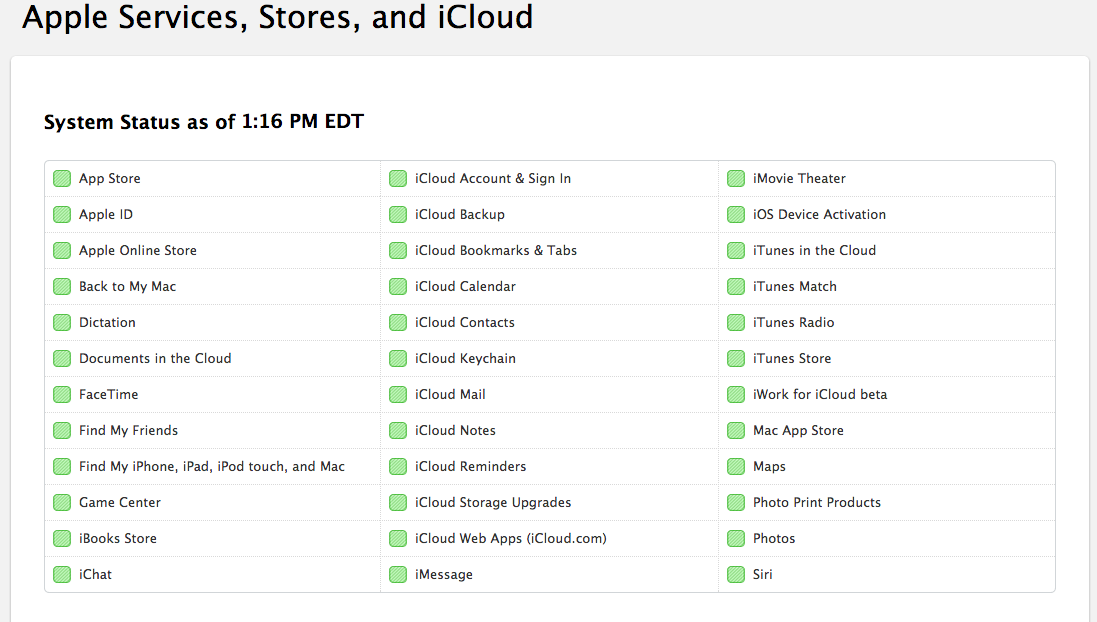Viewport: 1097px width, 622px height.
Task: Select the status icon beside Find My Friends
Action: [62, 430]
